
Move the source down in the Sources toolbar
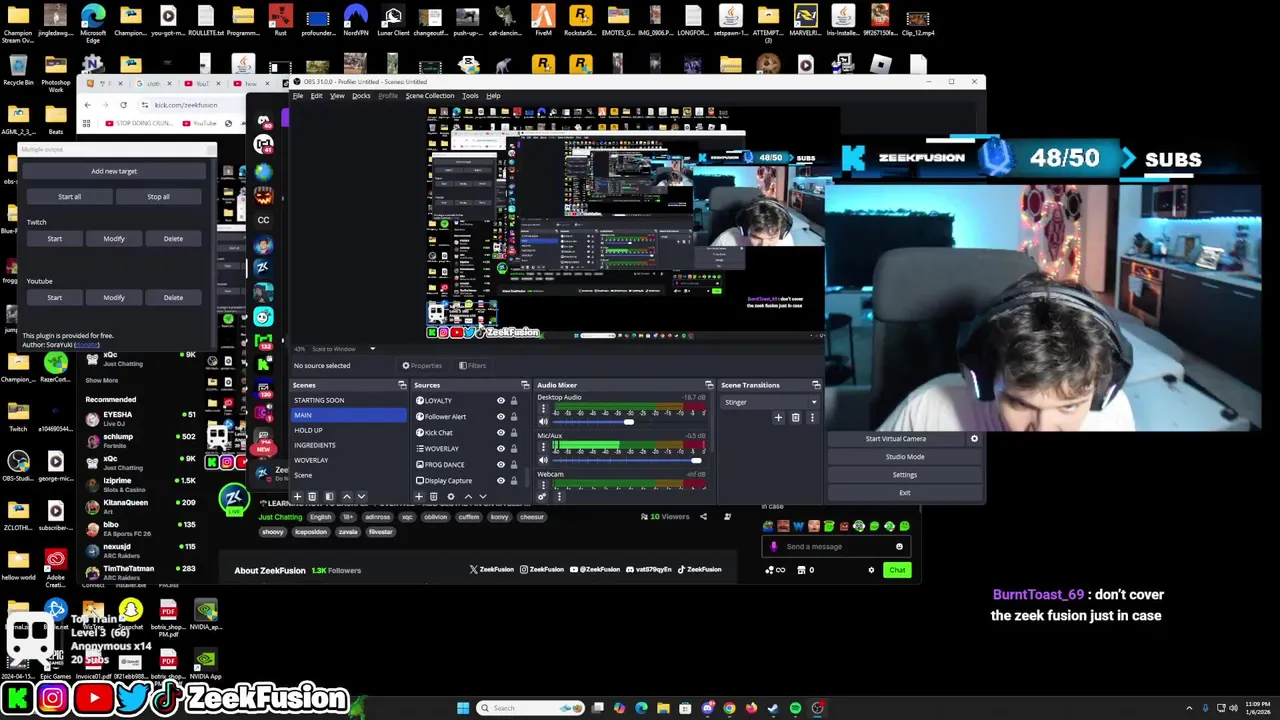tap(482, 497)
